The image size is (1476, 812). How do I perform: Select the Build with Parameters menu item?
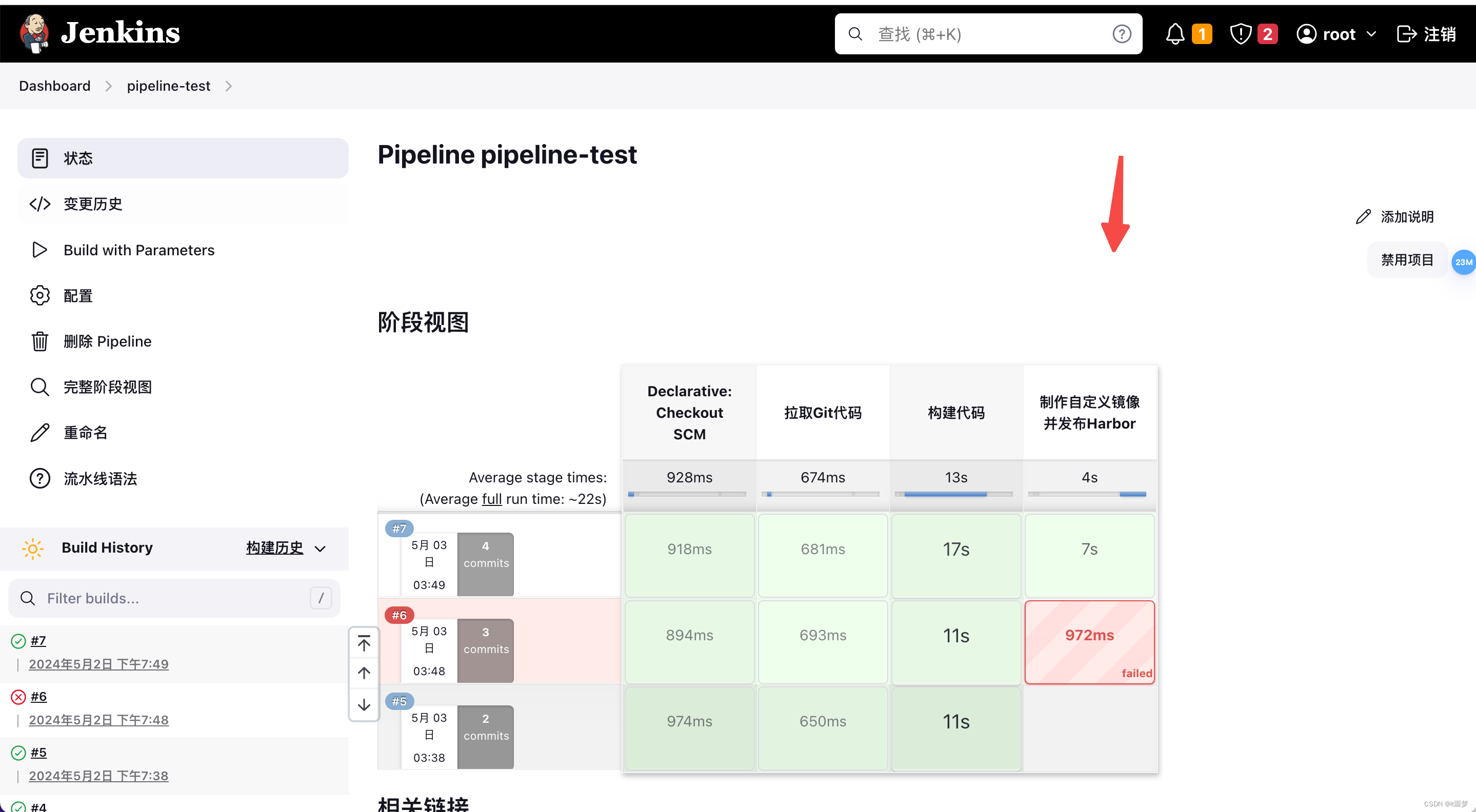(x=139, y=249)
